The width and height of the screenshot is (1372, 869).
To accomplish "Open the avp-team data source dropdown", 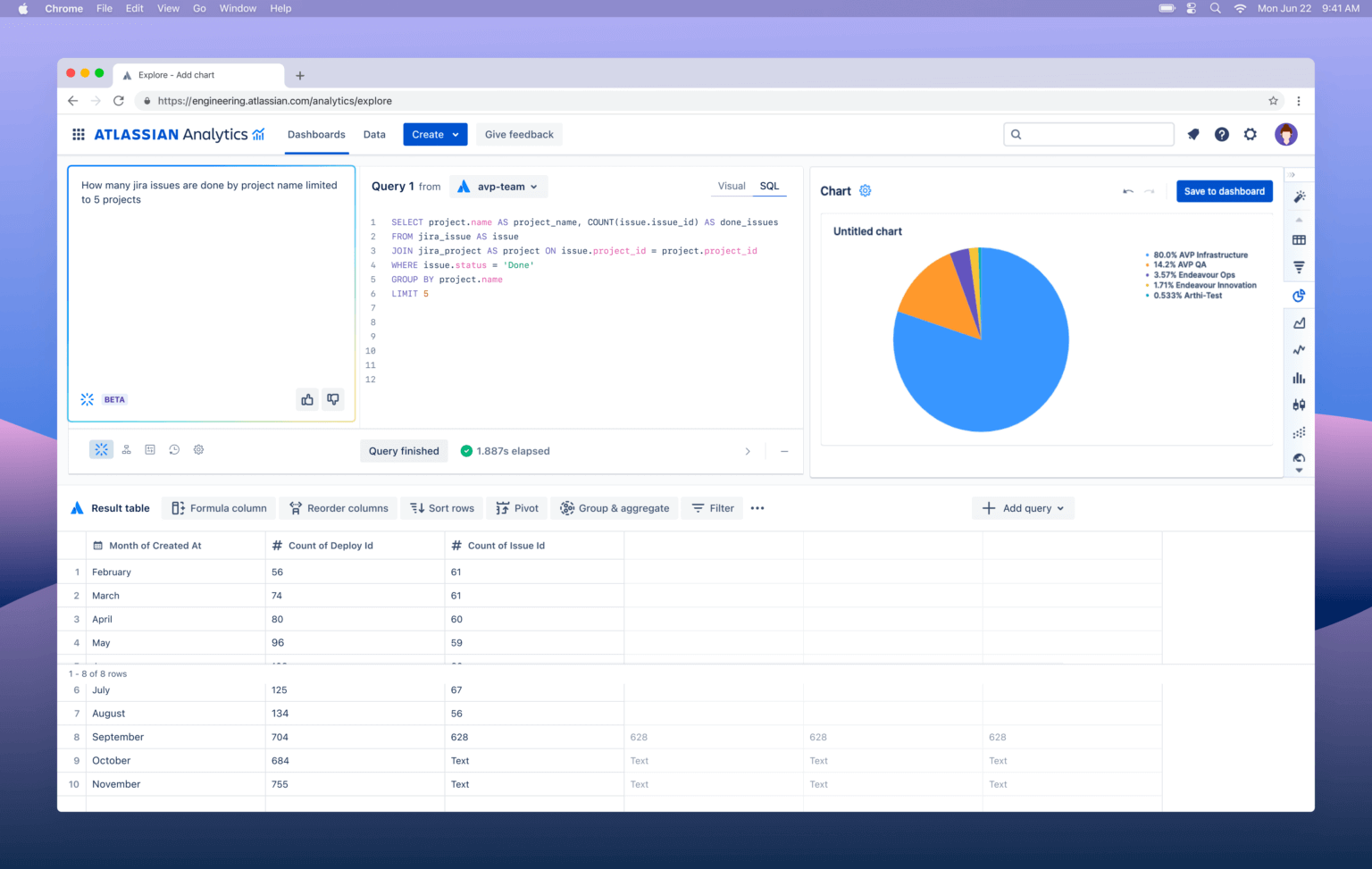I will click(x=498, y=187).
